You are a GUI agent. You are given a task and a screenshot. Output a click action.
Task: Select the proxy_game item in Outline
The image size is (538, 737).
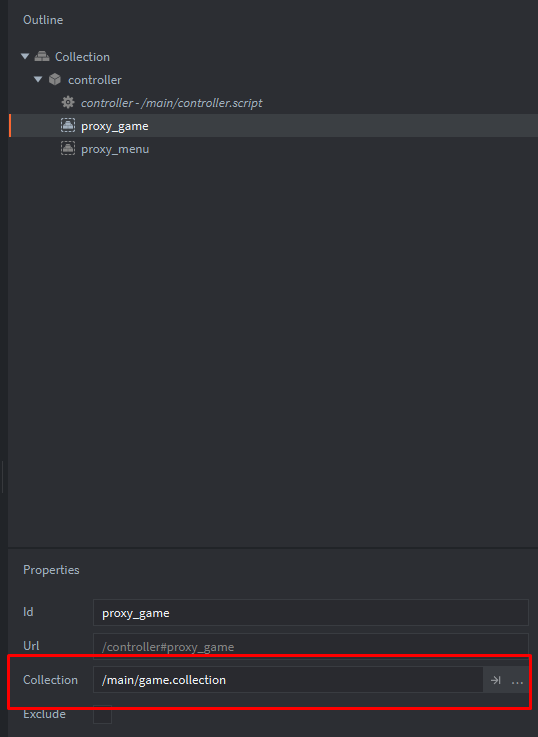115,126
